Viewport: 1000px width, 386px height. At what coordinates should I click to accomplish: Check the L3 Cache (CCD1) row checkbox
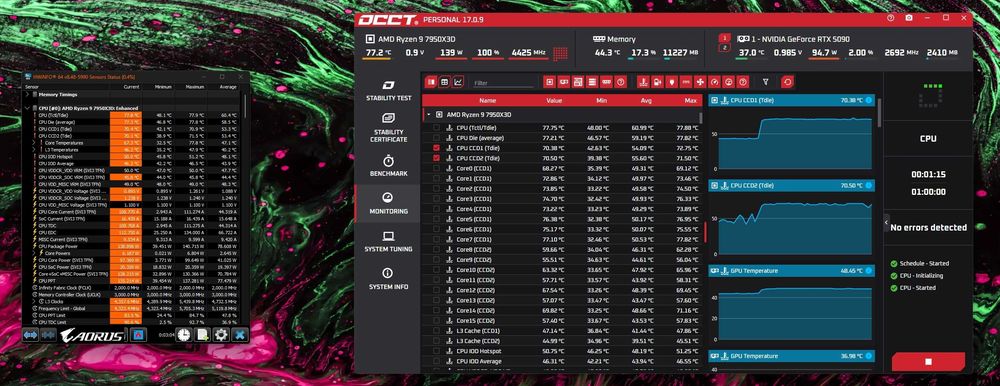pos(436,331)
